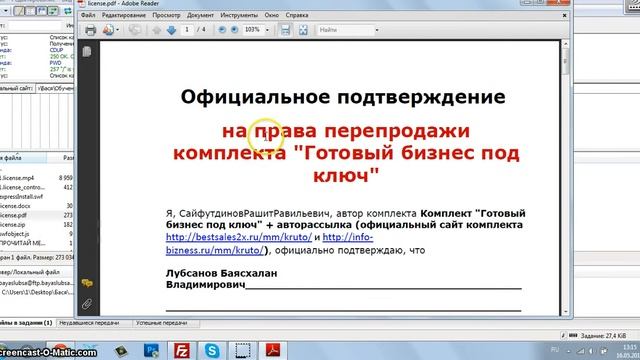Open the search options dropdown arrow

377,30
